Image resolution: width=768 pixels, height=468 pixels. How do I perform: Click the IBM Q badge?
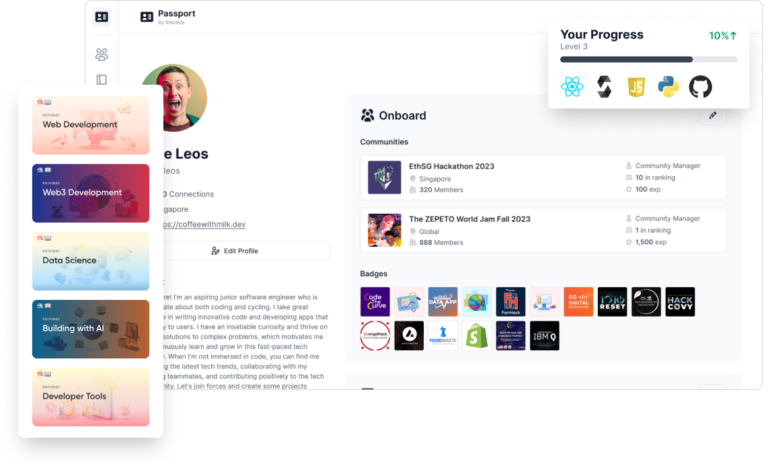point(544,336)
